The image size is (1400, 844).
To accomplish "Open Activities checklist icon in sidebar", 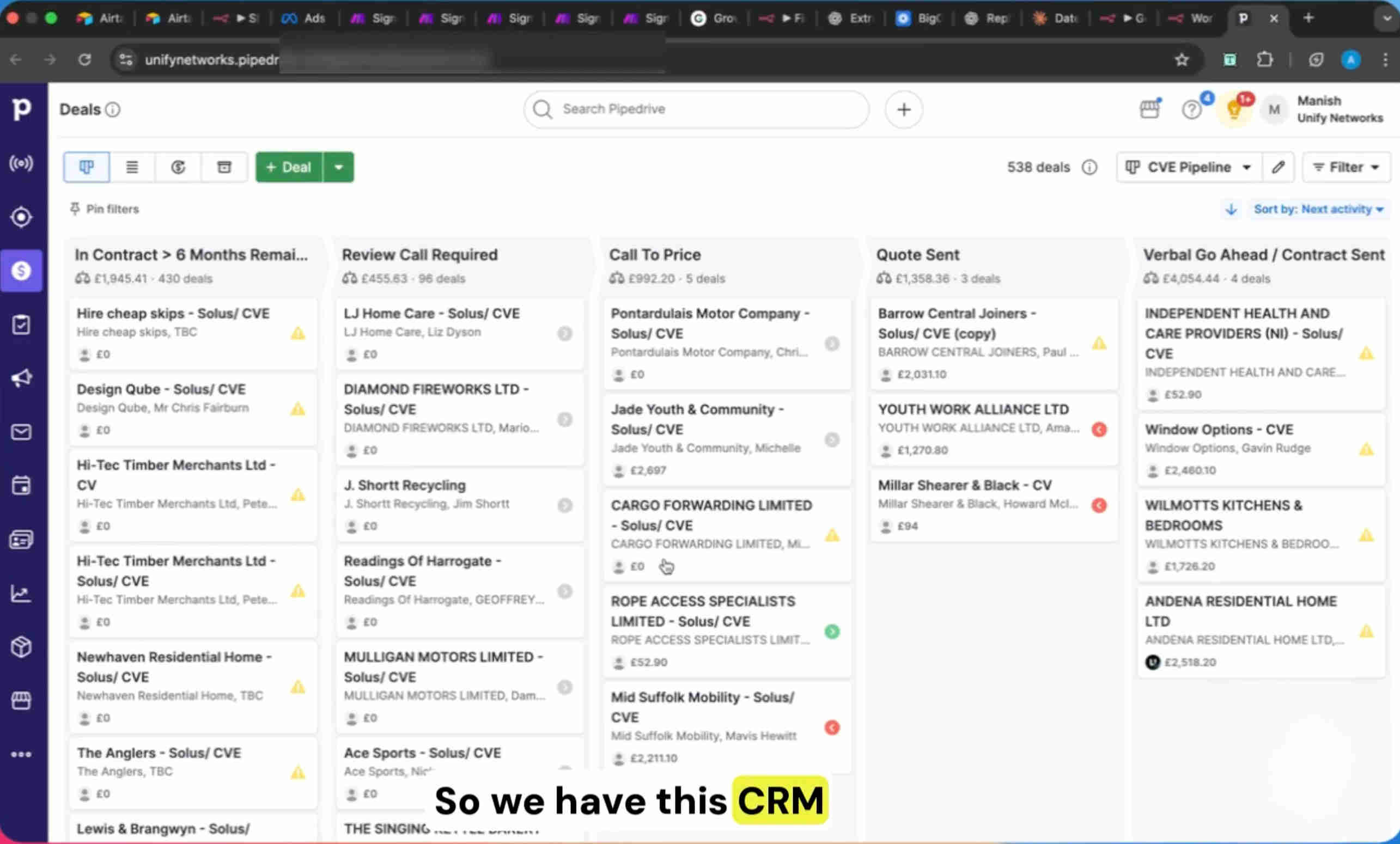I will pyautogui.click(x=22, y=325).
